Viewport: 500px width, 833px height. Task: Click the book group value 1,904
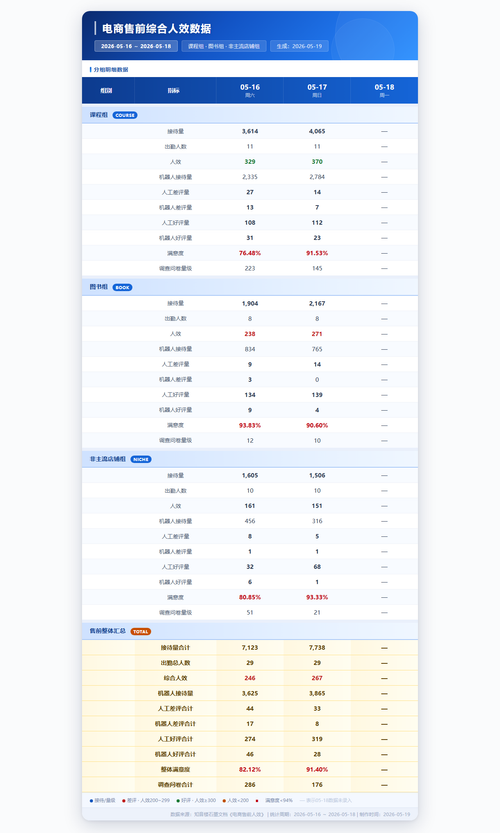(x=250, y=303)
